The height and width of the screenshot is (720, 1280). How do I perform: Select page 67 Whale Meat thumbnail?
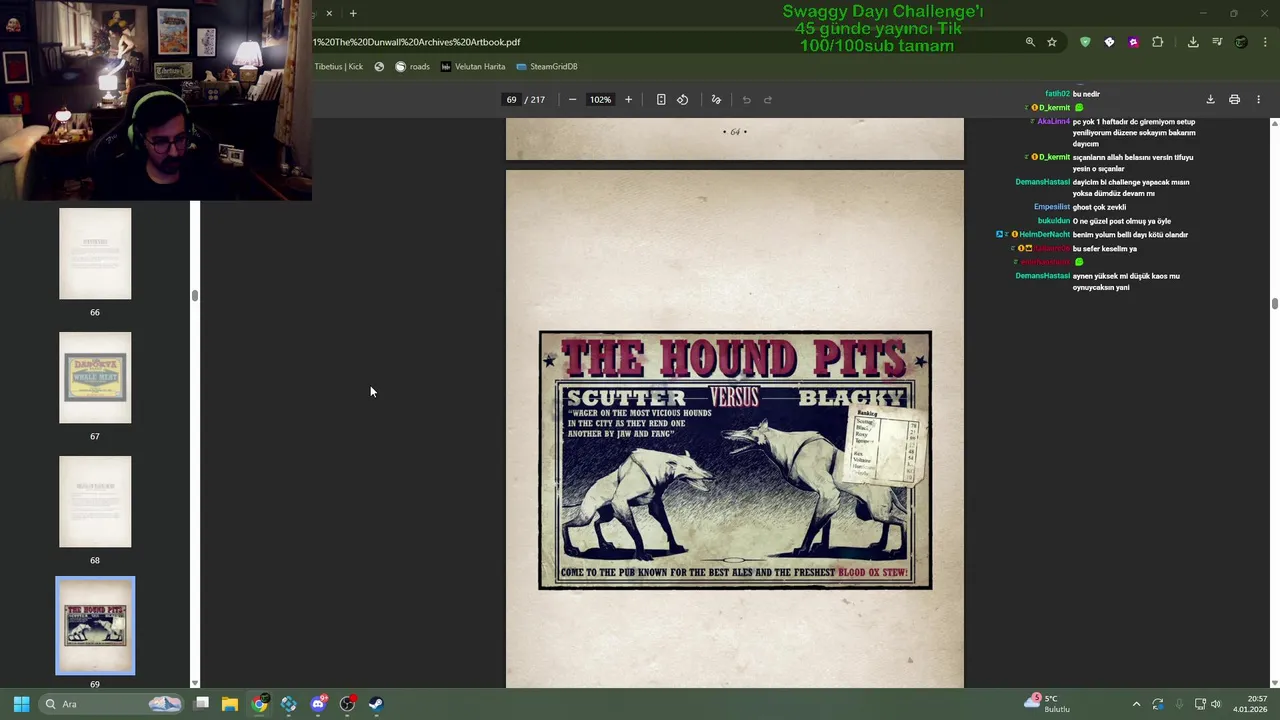(x=95, y=378)
